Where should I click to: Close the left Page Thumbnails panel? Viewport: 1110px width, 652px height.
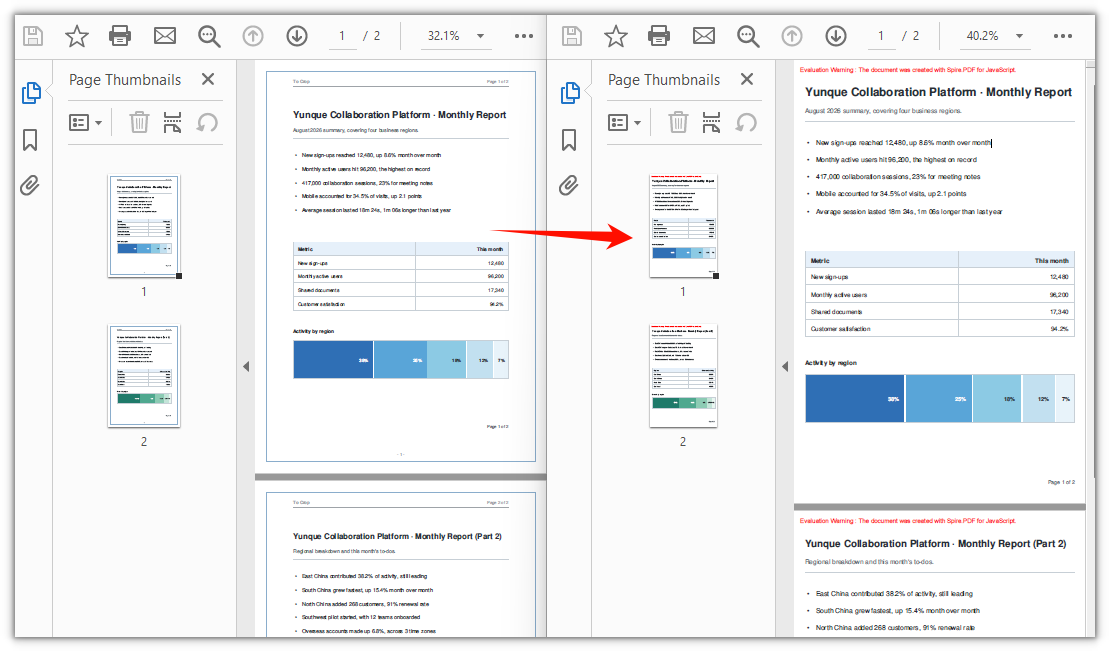coord(207,79)
